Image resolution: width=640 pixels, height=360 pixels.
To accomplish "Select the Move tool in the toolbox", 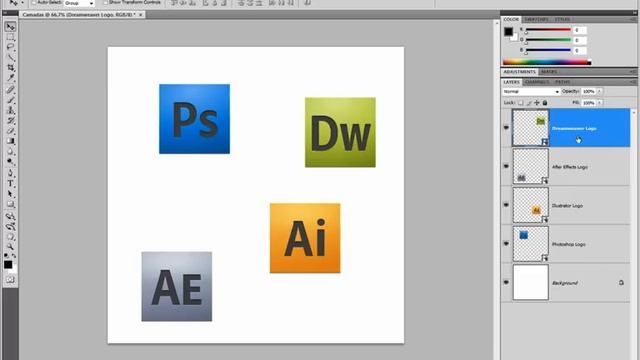I will tap(10, 27).
